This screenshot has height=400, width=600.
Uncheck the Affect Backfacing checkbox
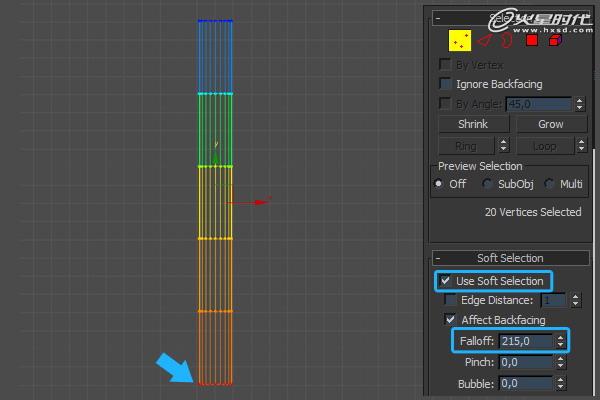pyautogui.click(x=450, y=319)
